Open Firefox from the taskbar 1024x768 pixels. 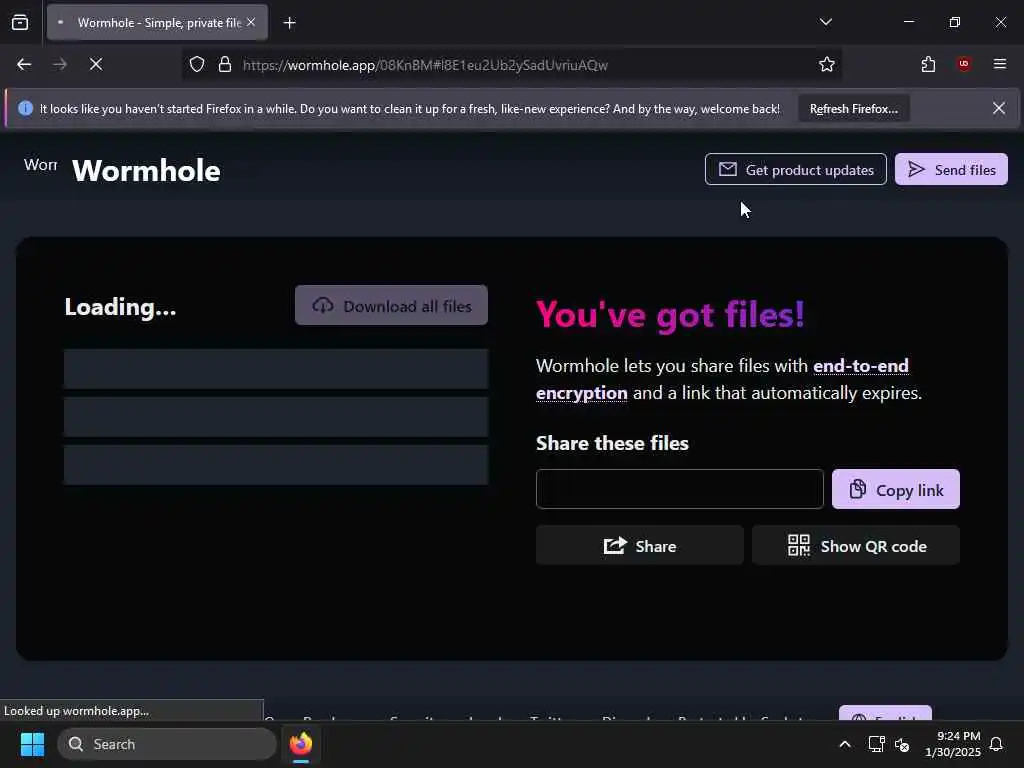[301, 744]
